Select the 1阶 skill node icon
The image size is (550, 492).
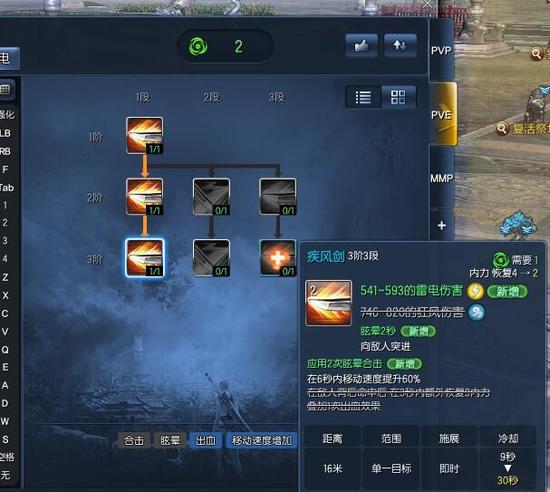[145, 135]
